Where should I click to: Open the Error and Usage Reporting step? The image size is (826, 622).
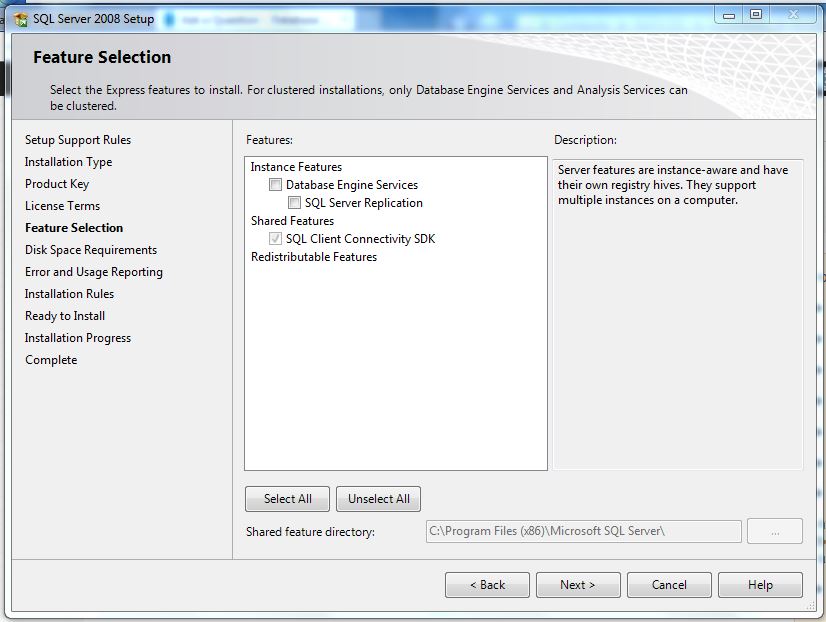[x=94, y=272]
